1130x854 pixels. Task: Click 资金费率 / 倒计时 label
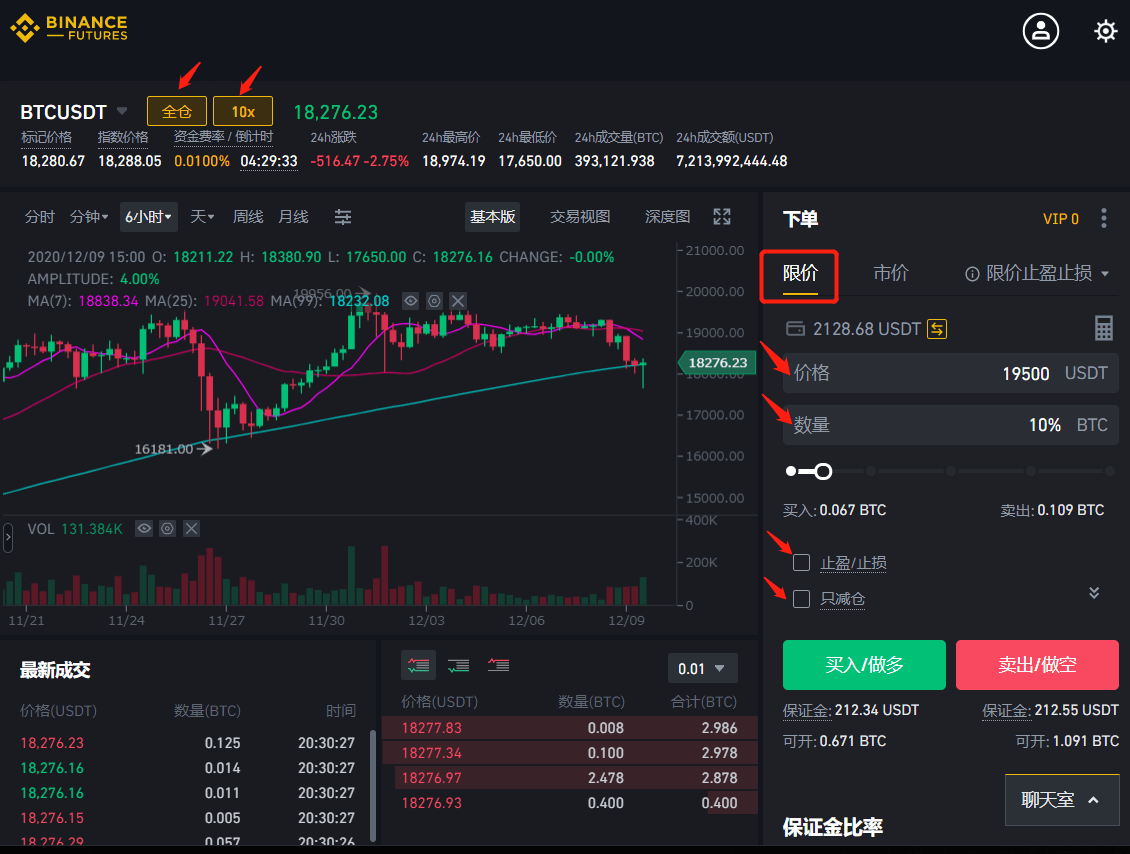coord(223,137)
